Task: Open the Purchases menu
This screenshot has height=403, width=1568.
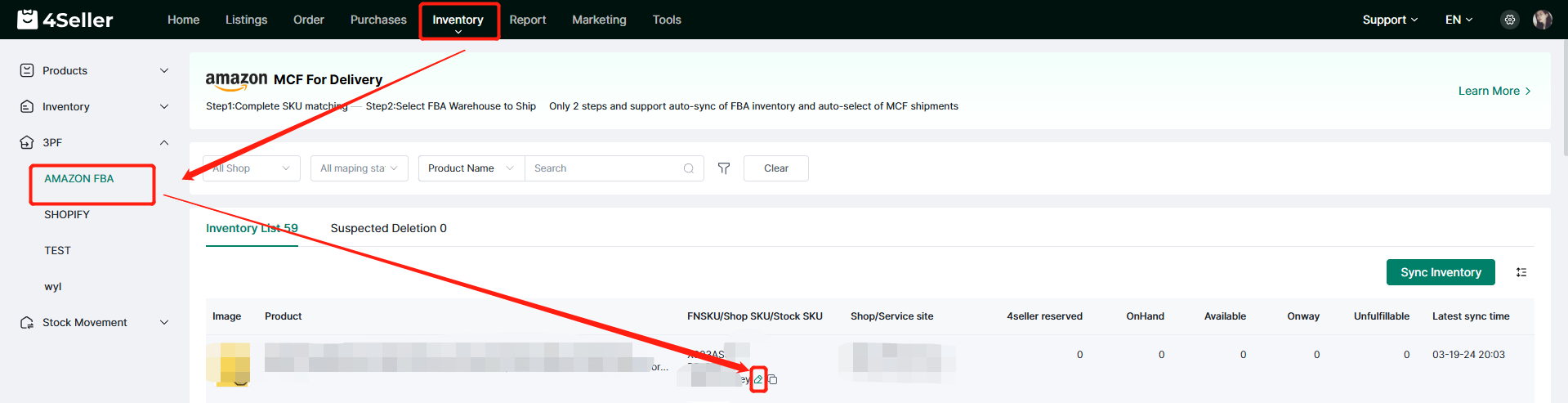Action: 378,20
